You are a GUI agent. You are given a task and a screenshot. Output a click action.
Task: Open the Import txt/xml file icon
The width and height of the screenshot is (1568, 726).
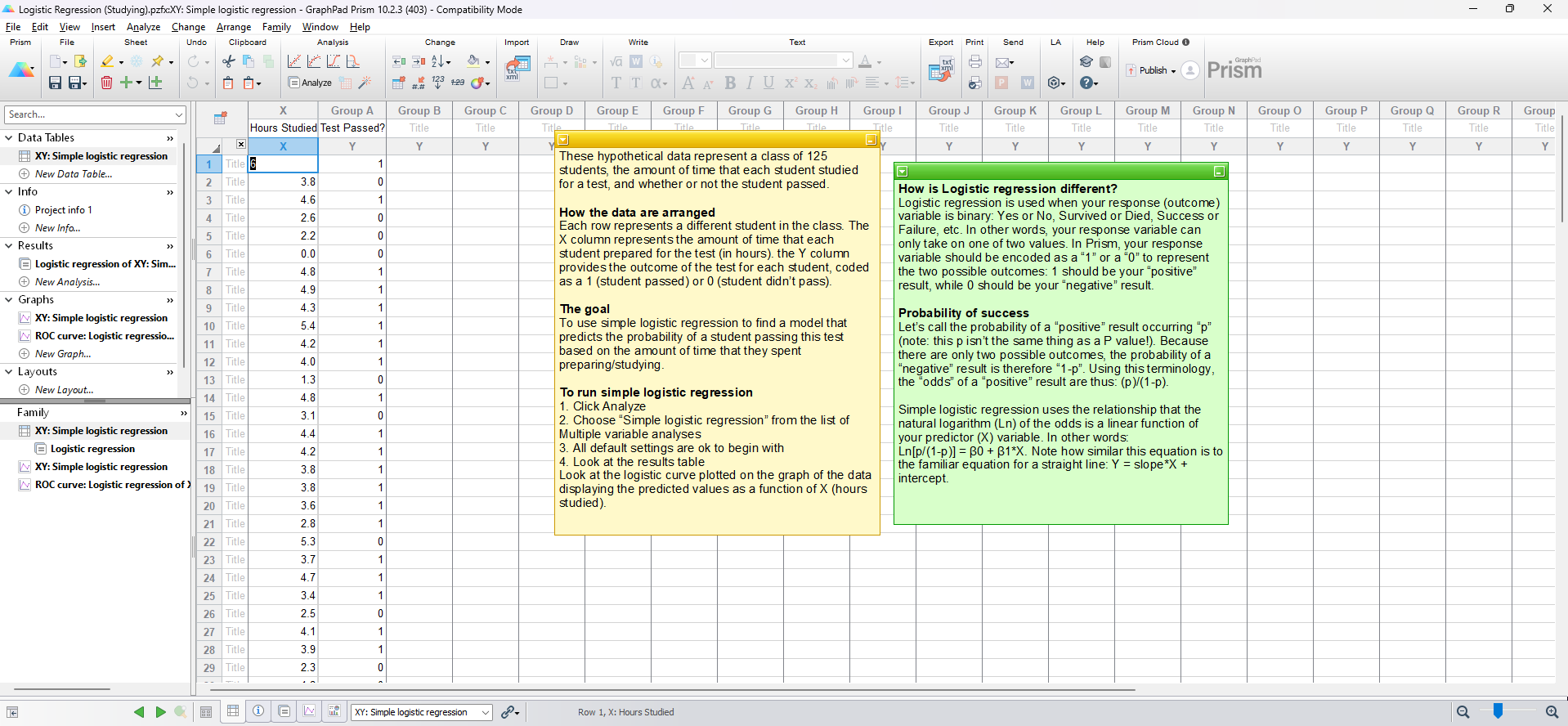(517, 67)
